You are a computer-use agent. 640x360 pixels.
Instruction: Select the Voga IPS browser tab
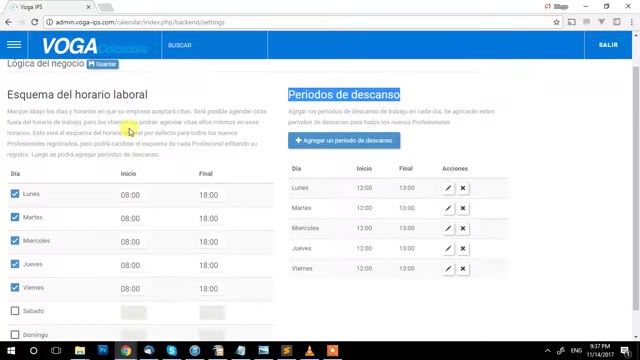49,7
